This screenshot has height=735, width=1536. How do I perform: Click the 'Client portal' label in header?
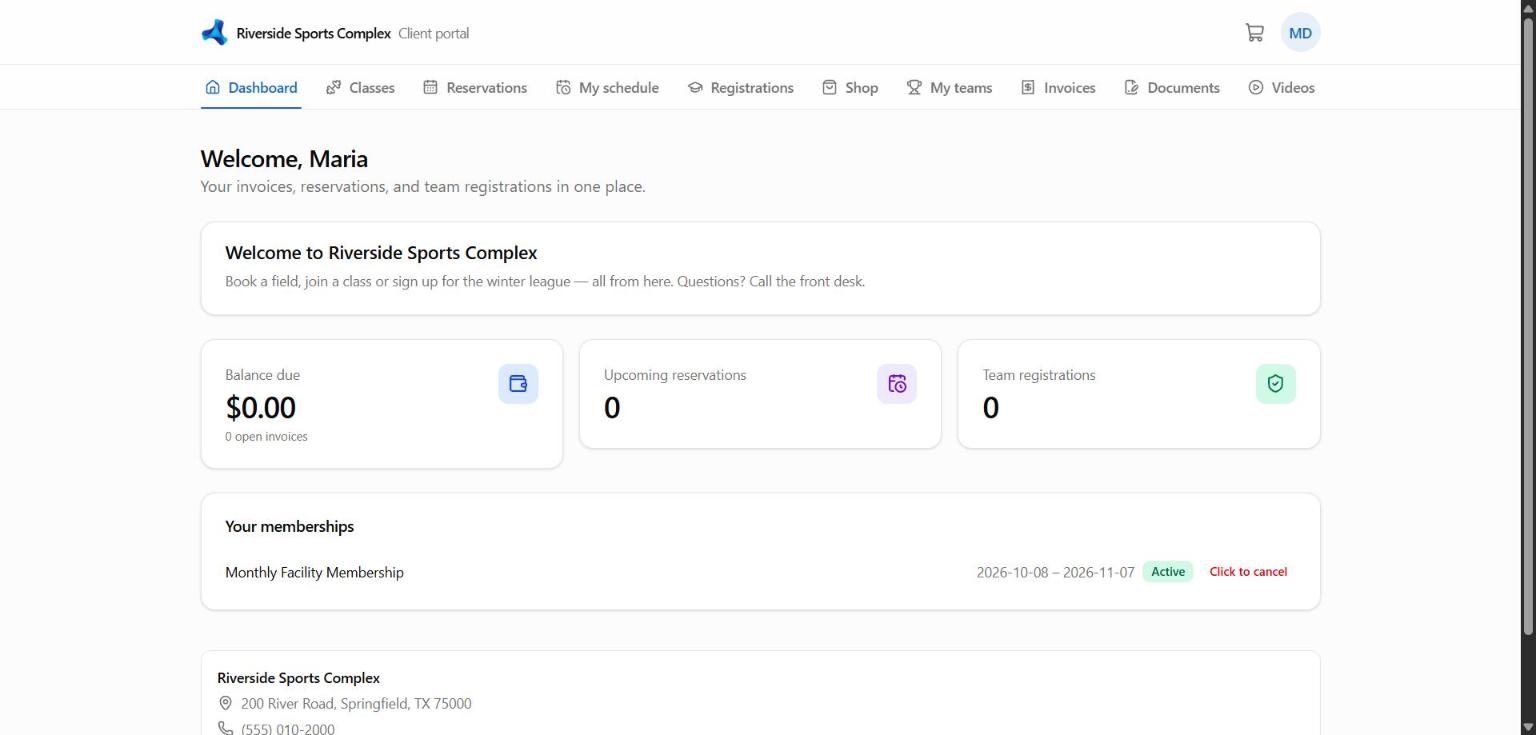tap(433, 33)
